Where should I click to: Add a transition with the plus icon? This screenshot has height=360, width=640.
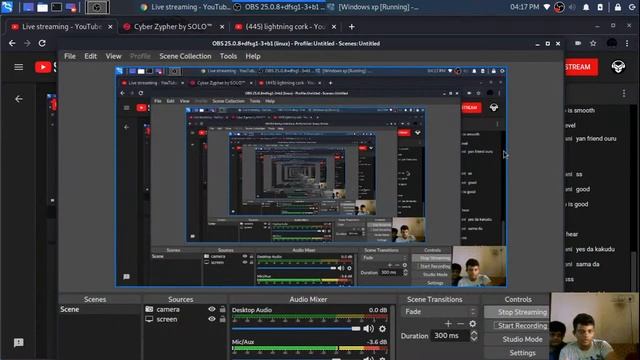(448, 323)
